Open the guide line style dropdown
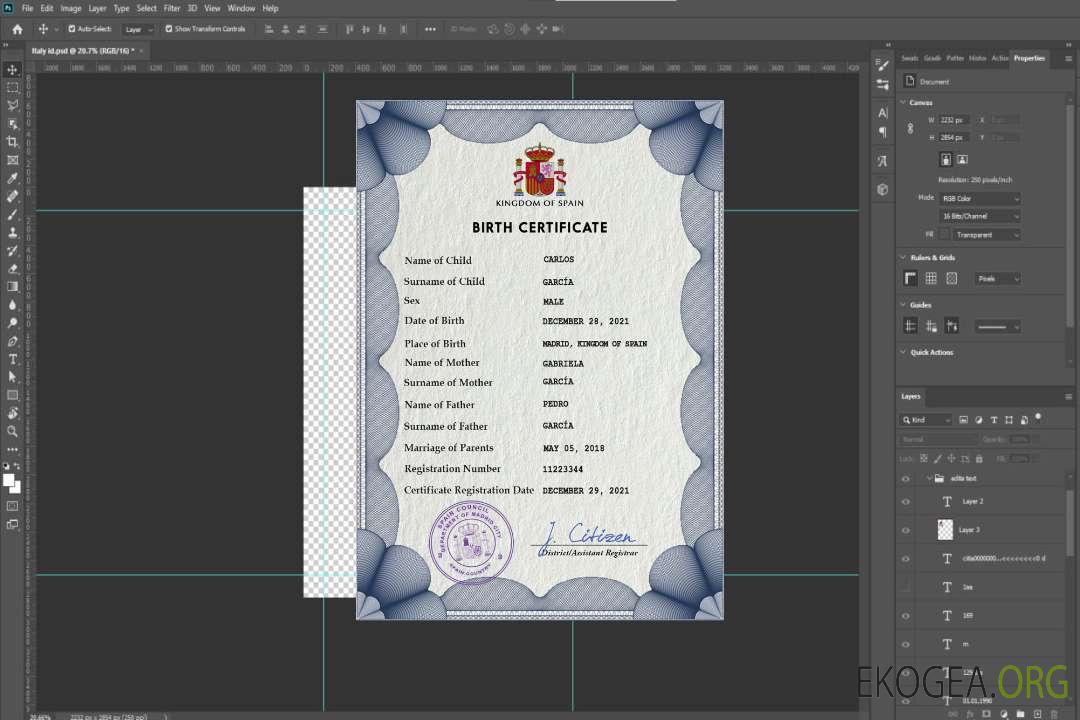The image size is (1080, 720). pyautogui.click(x=998, y=327)
